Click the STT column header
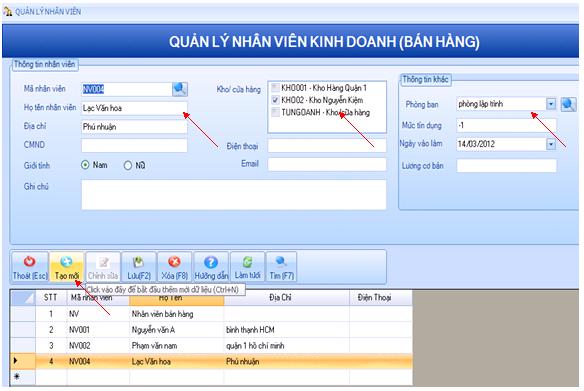Viewport: 584px width, 391px height. coord(51,298)
